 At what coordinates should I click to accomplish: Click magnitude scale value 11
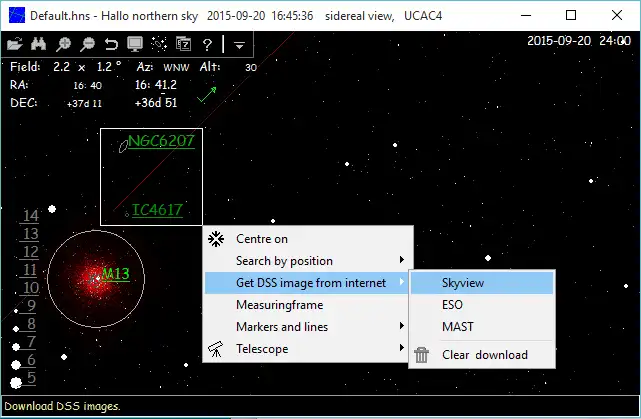tap(30, 270)
